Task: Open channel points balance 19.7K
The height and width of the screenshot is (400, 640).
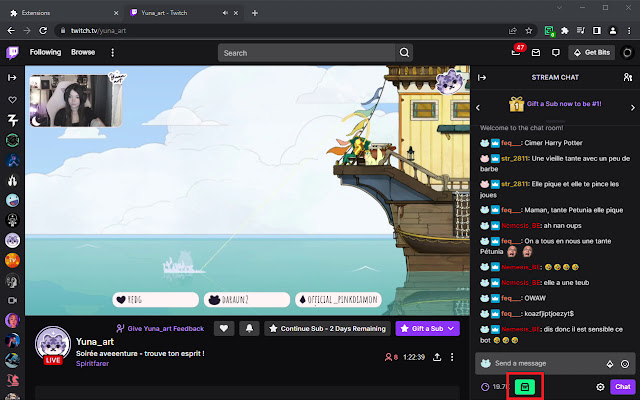Action: (495, 387)
